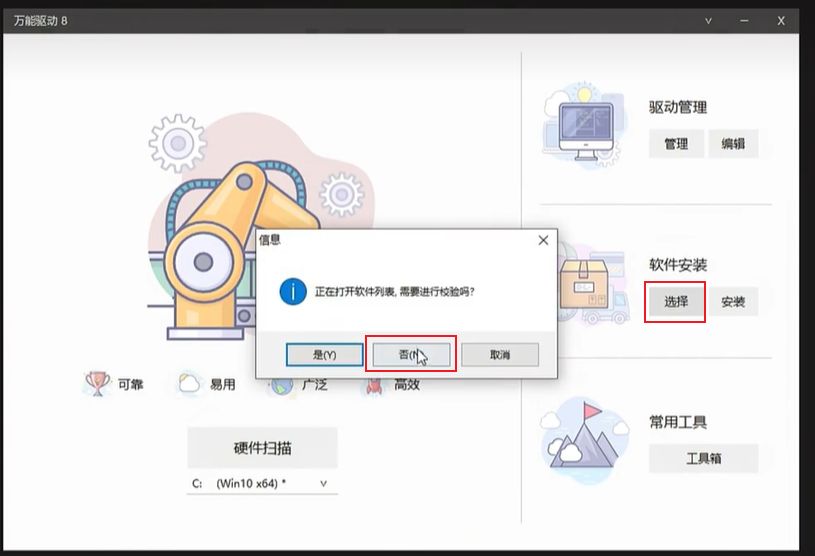The height and width of the screenshot is (556, 815).
Task: Click the cloud icon beside 易用
Action: click(x=188, y=383)
